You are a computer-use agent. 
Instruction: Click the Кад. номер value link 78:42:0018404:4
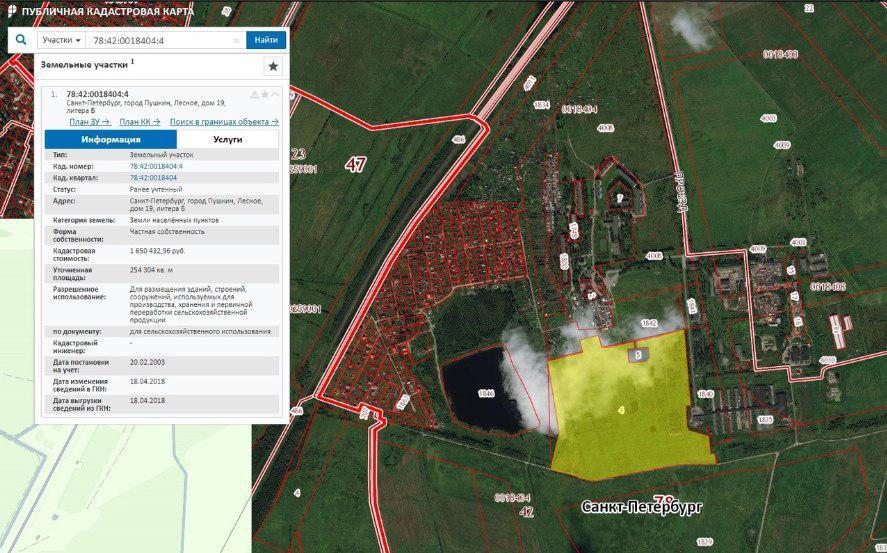pyautogui.click(x=156, y=166)
